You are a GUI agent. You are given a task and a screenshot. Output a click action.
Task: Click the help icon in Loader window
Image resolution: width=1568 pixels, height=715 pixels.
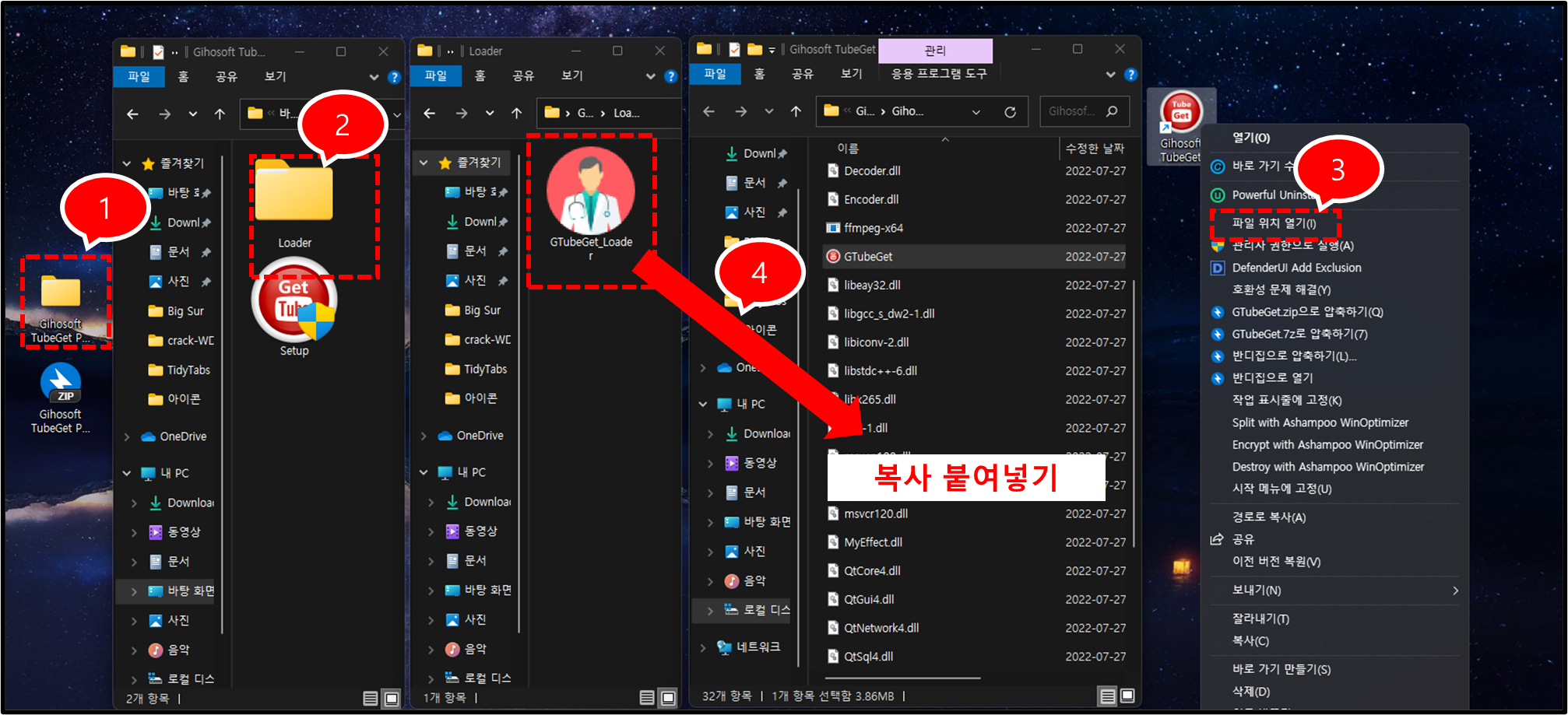click(x=671, y=76)
